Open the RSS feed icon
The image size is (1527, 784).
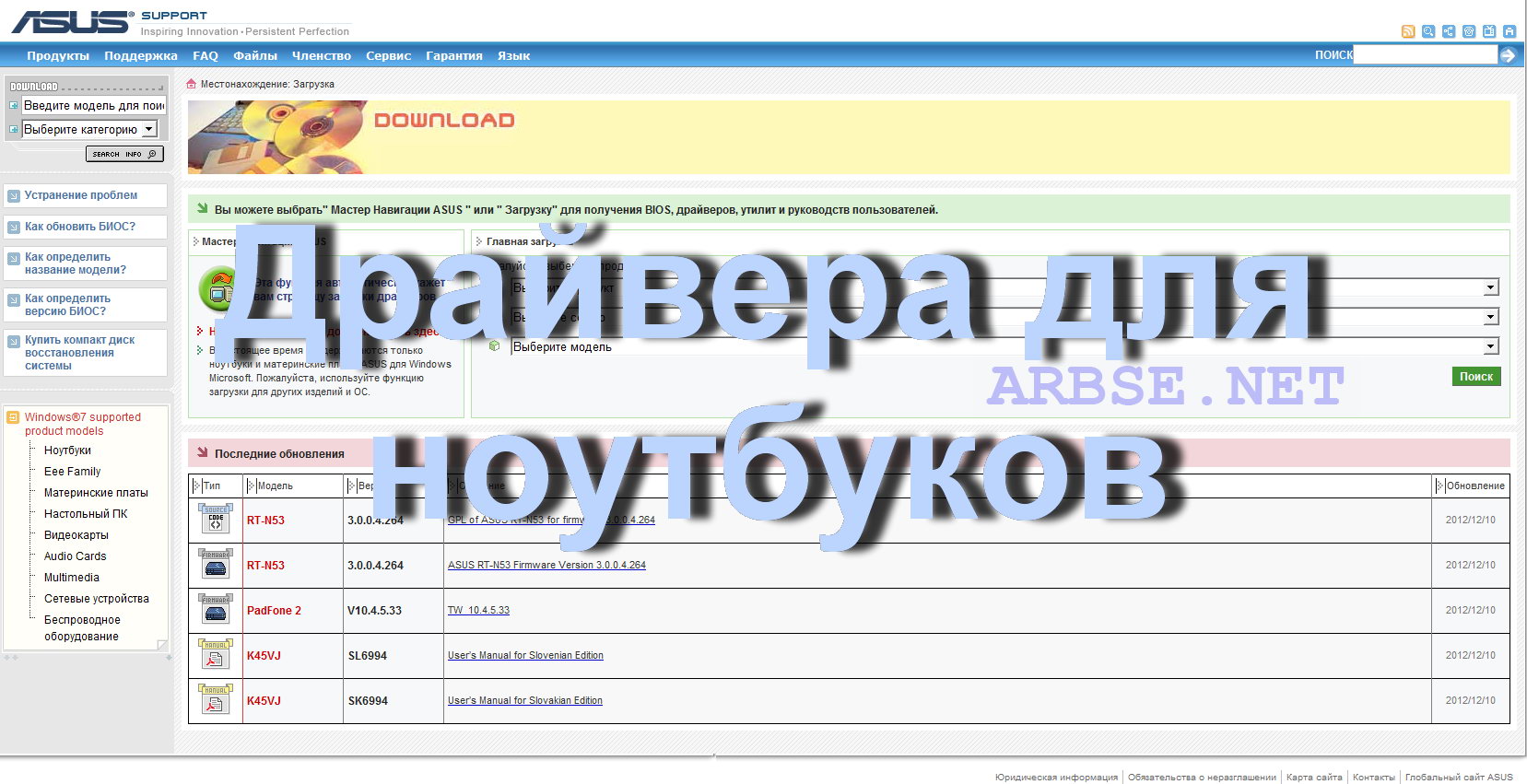pyautogui.click(x=1408, y=31)
